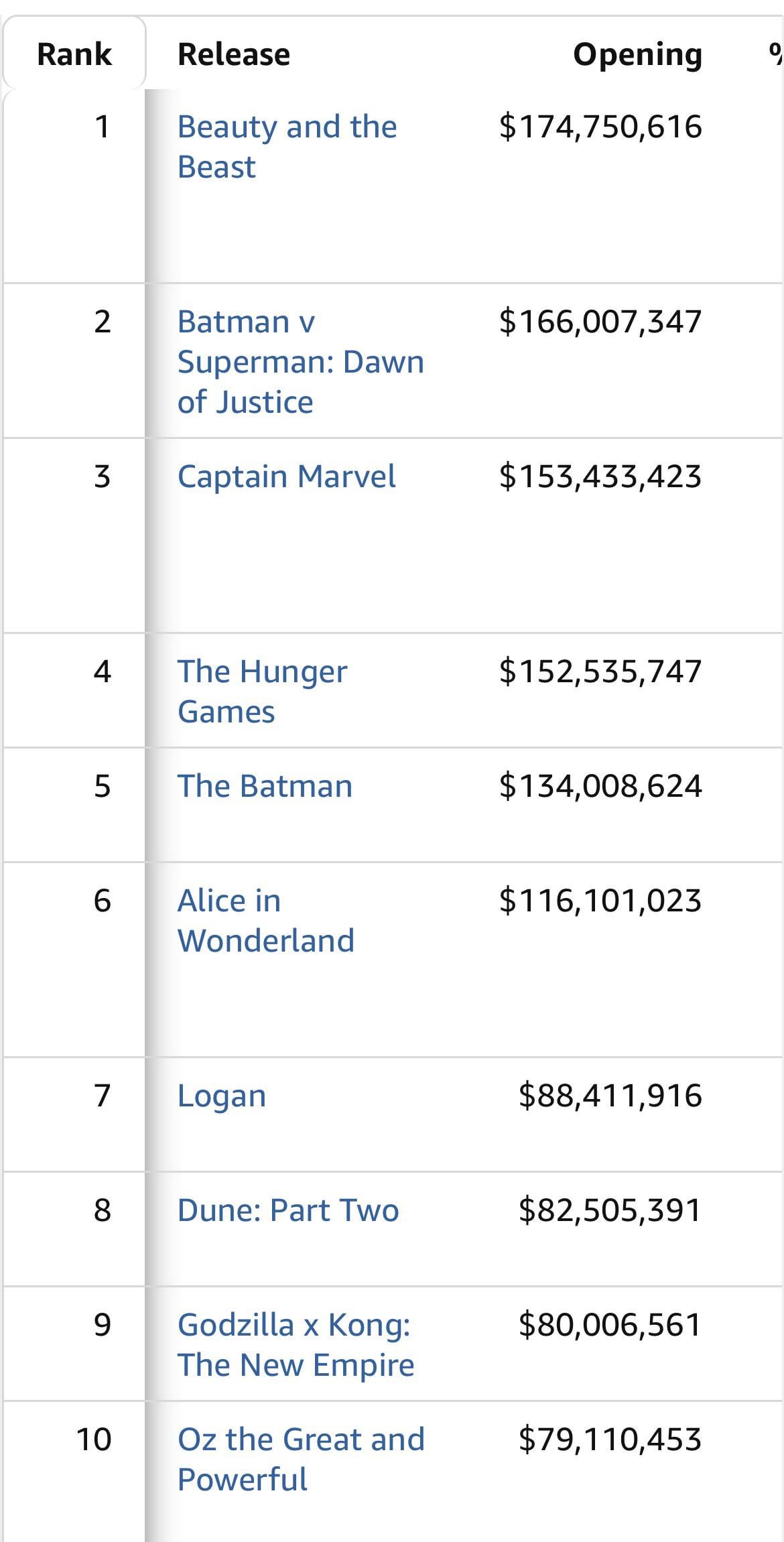The height and width of the screenshot is (1542, 784).
Task: Click the $174,750,616 opening amount
Action: pos(600,127)
